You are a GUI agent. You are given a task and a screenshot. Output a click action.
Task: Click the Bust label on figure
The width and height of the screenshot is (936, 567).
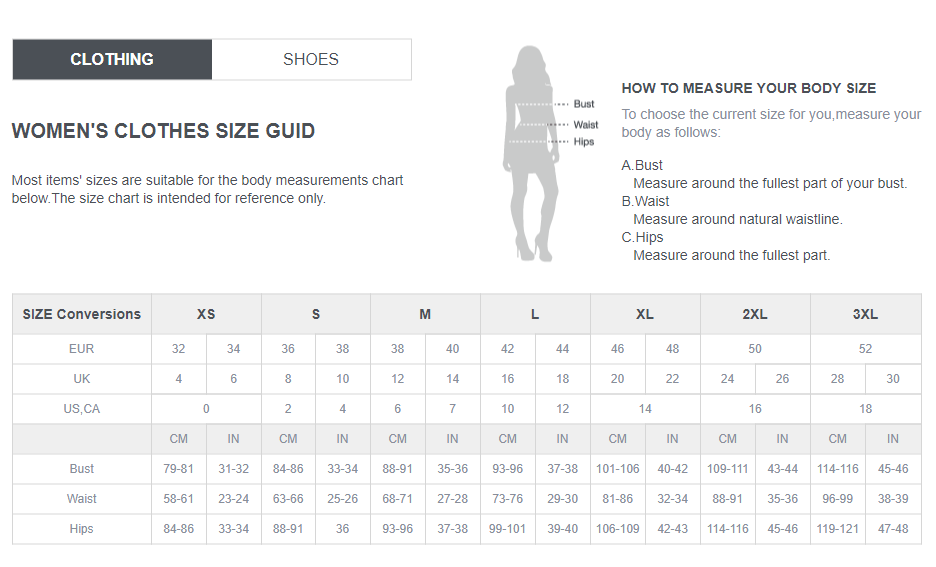pos(583,104)
